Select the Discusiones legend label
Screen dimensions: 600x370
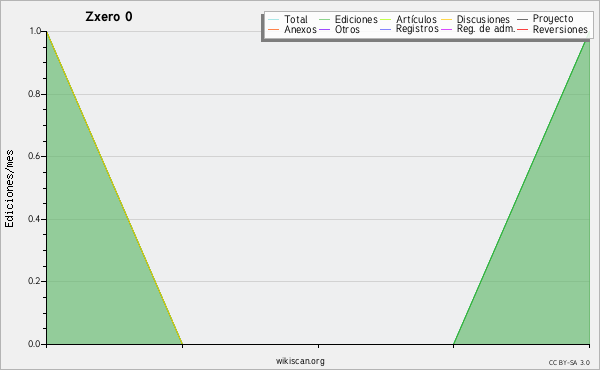tap(483, 19)
